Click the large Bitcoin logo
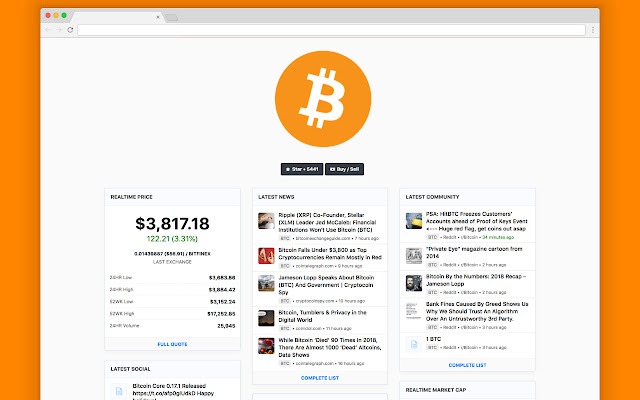The width and height of the screenshot is (640, 400). coord(323,99)
